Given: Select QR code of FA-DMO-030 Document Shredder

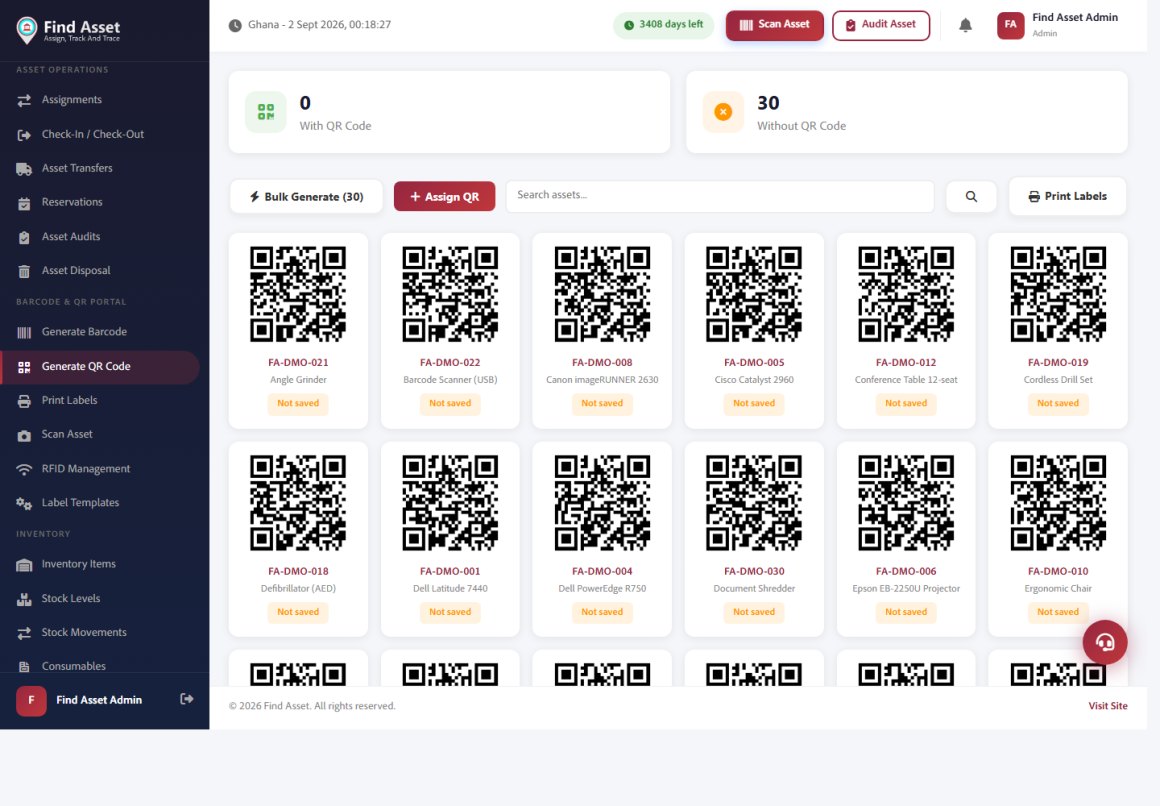Looking at the screenshot, I should point(754,503).
